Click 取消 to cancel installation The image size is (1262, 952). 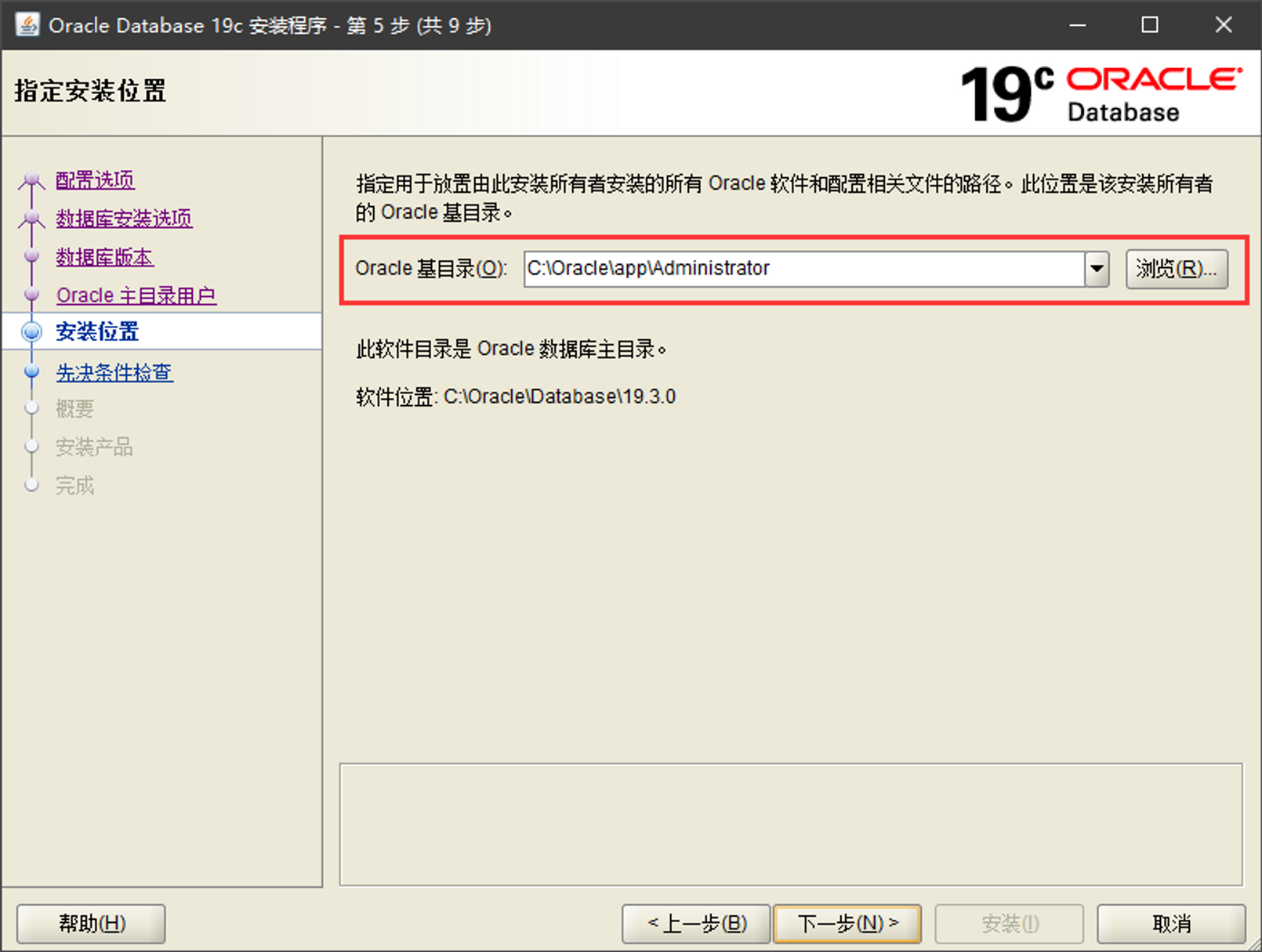[1170, 924]
